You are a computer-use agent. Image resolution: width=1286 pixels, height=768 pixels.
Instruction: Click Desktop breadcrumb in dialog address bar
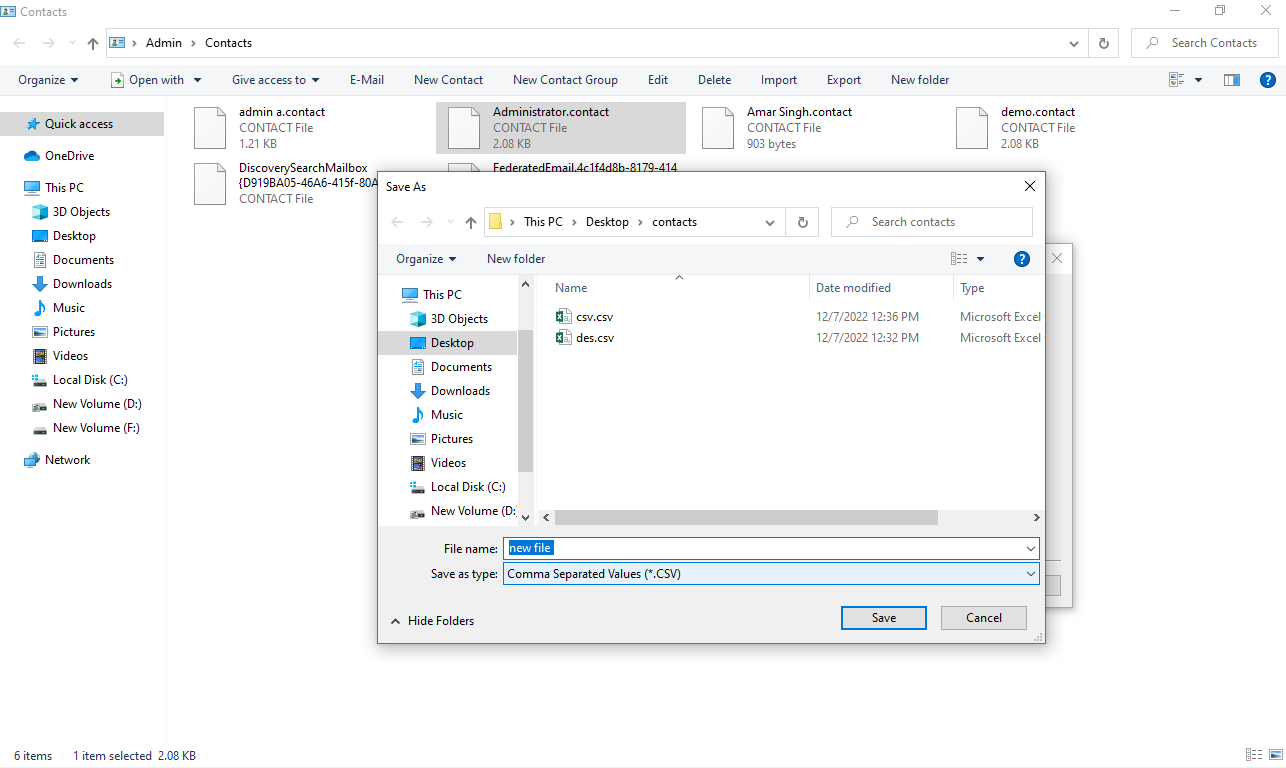[607, 222]
